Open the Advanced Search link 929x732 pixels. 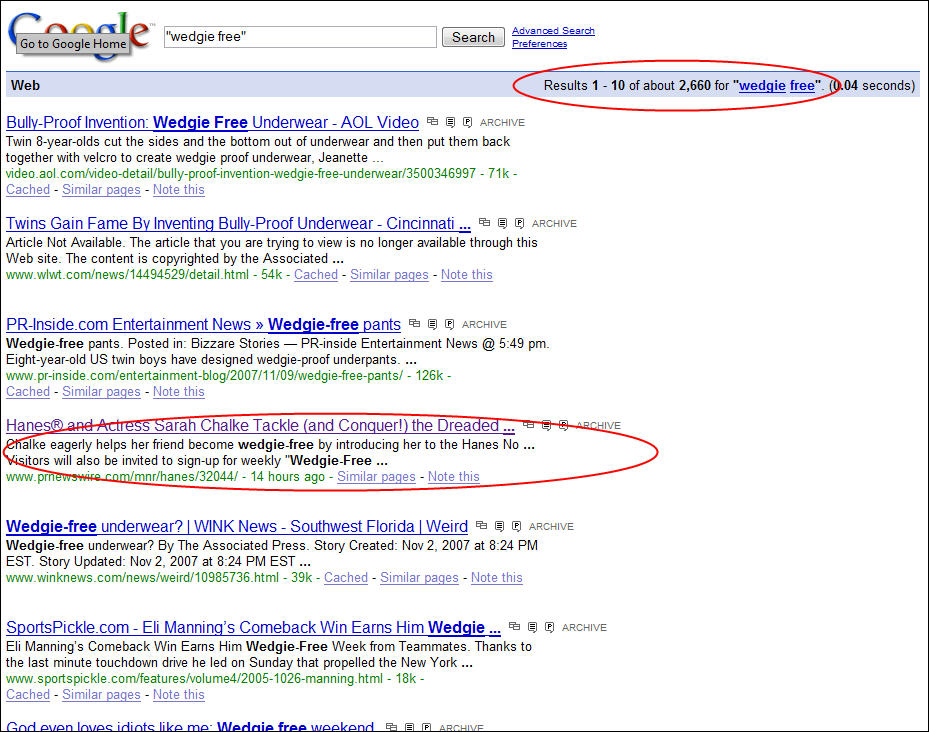(553, 31)
